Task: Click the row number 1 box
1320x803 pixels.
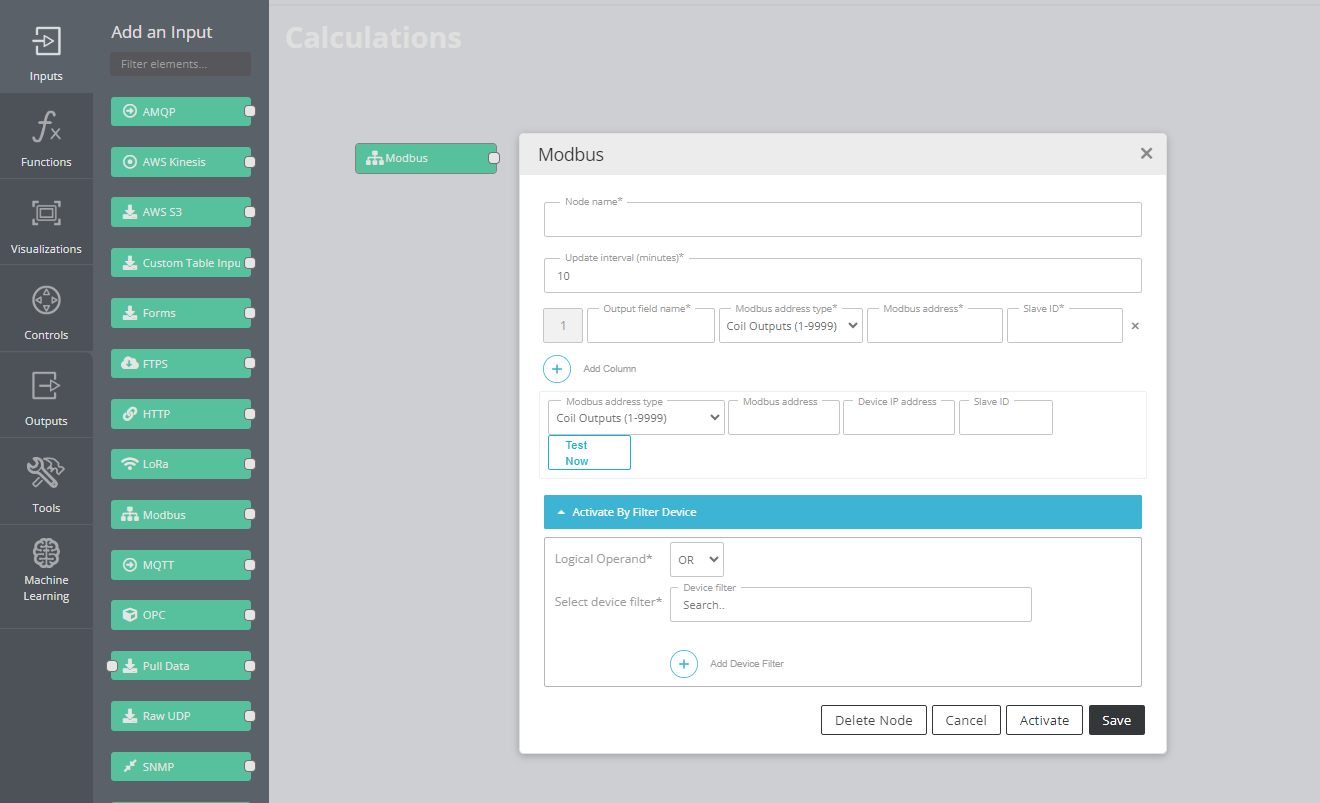Action: click(x=563, y=326)
